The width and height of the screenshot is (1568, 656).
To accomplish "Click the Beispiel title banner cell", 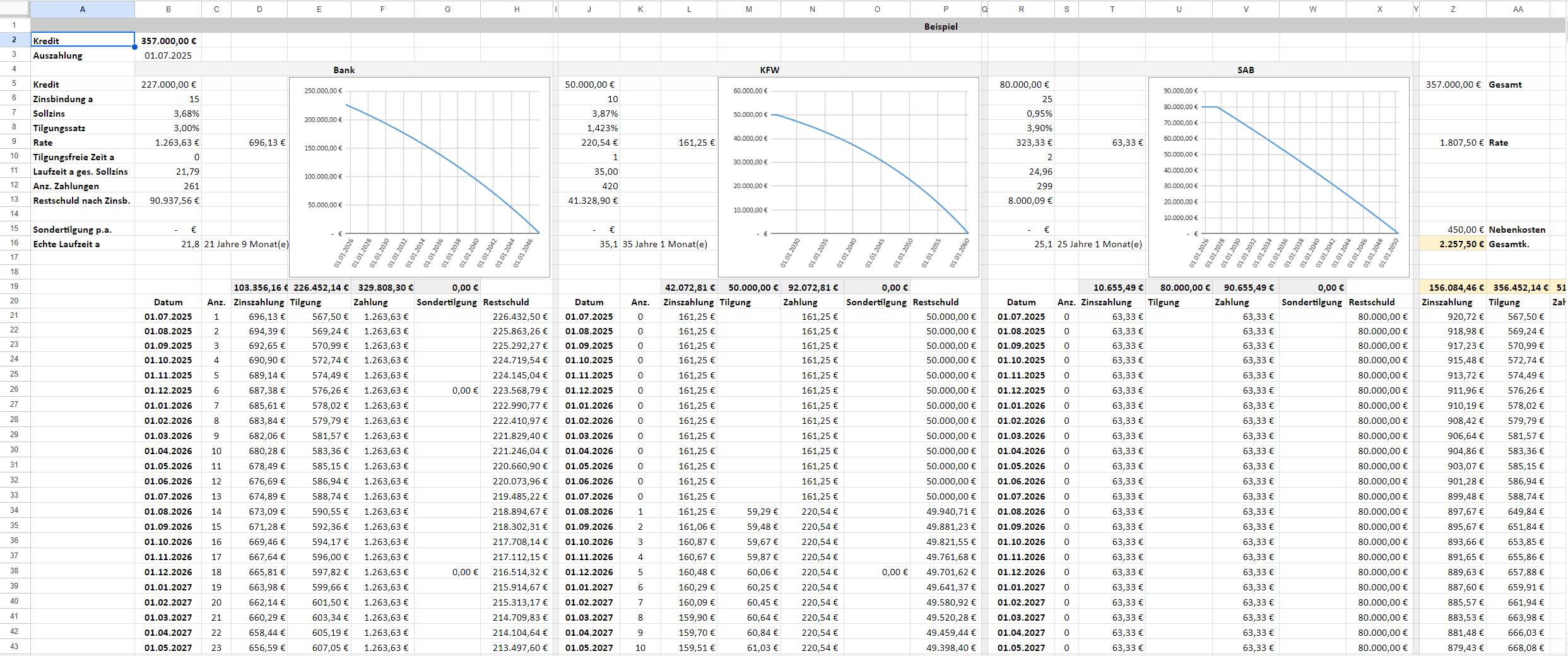I will 940,26.
